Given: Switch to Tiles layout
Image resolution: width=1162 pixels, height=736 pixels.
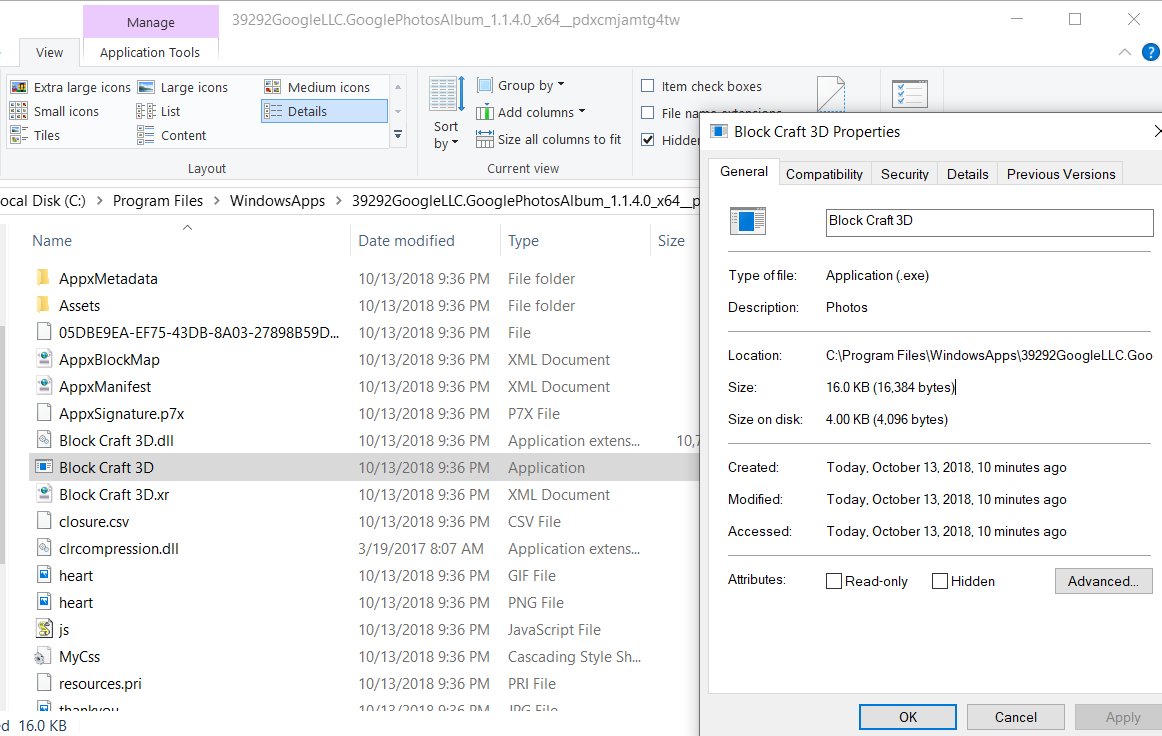Looking at the screenshot, I should [x=36, y=135].
